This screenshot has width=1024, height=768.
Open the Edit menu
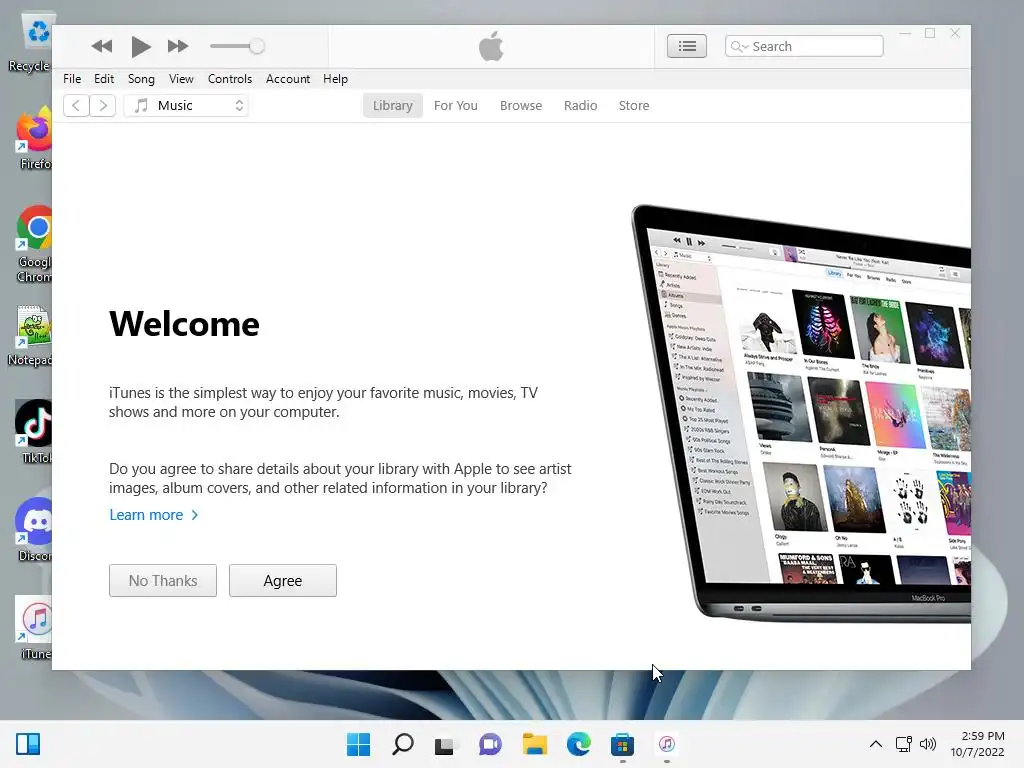tap(104, 79)
